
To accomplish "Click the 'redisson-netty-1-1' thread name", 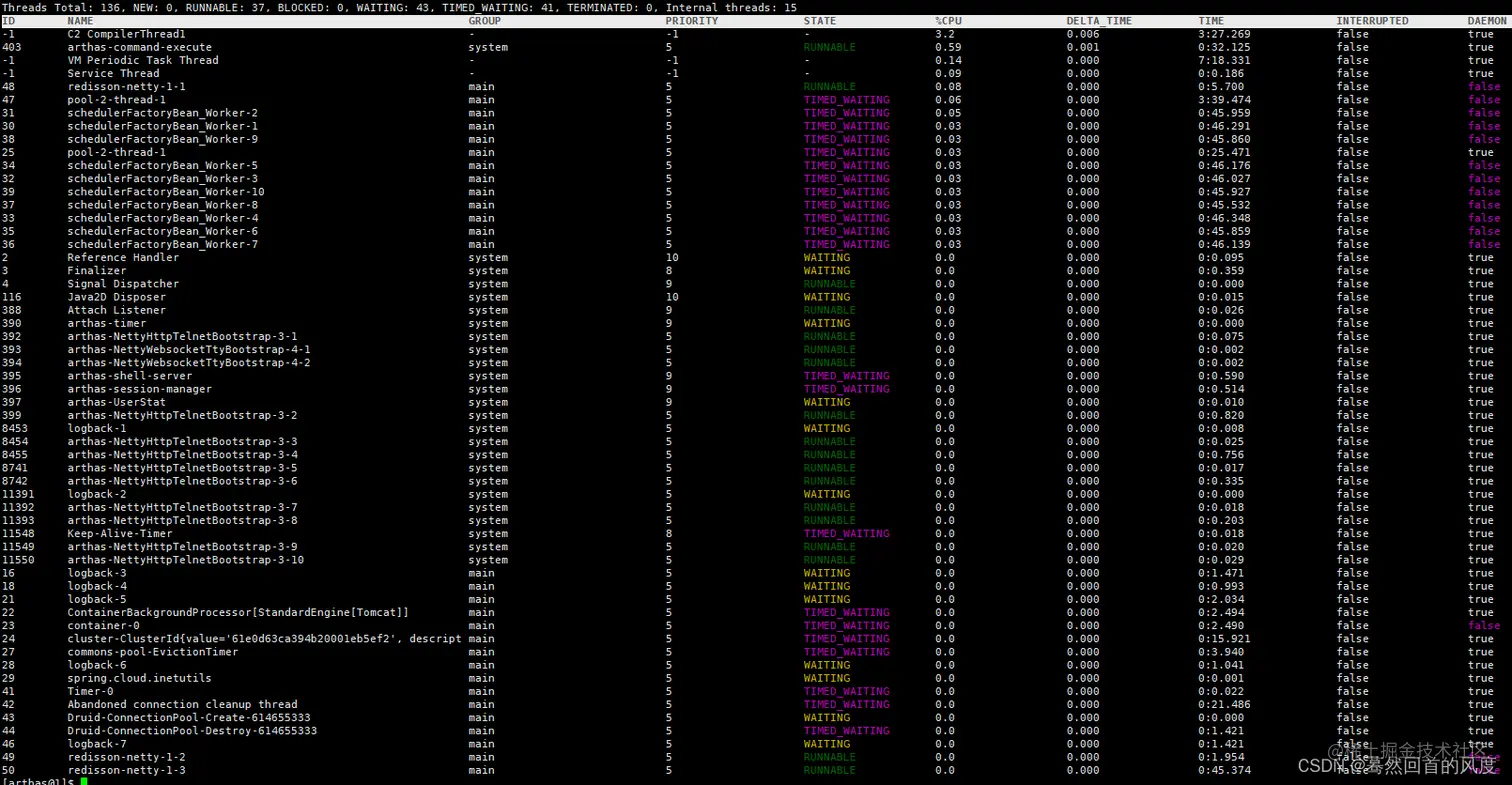I will click(x=127, y=87).
